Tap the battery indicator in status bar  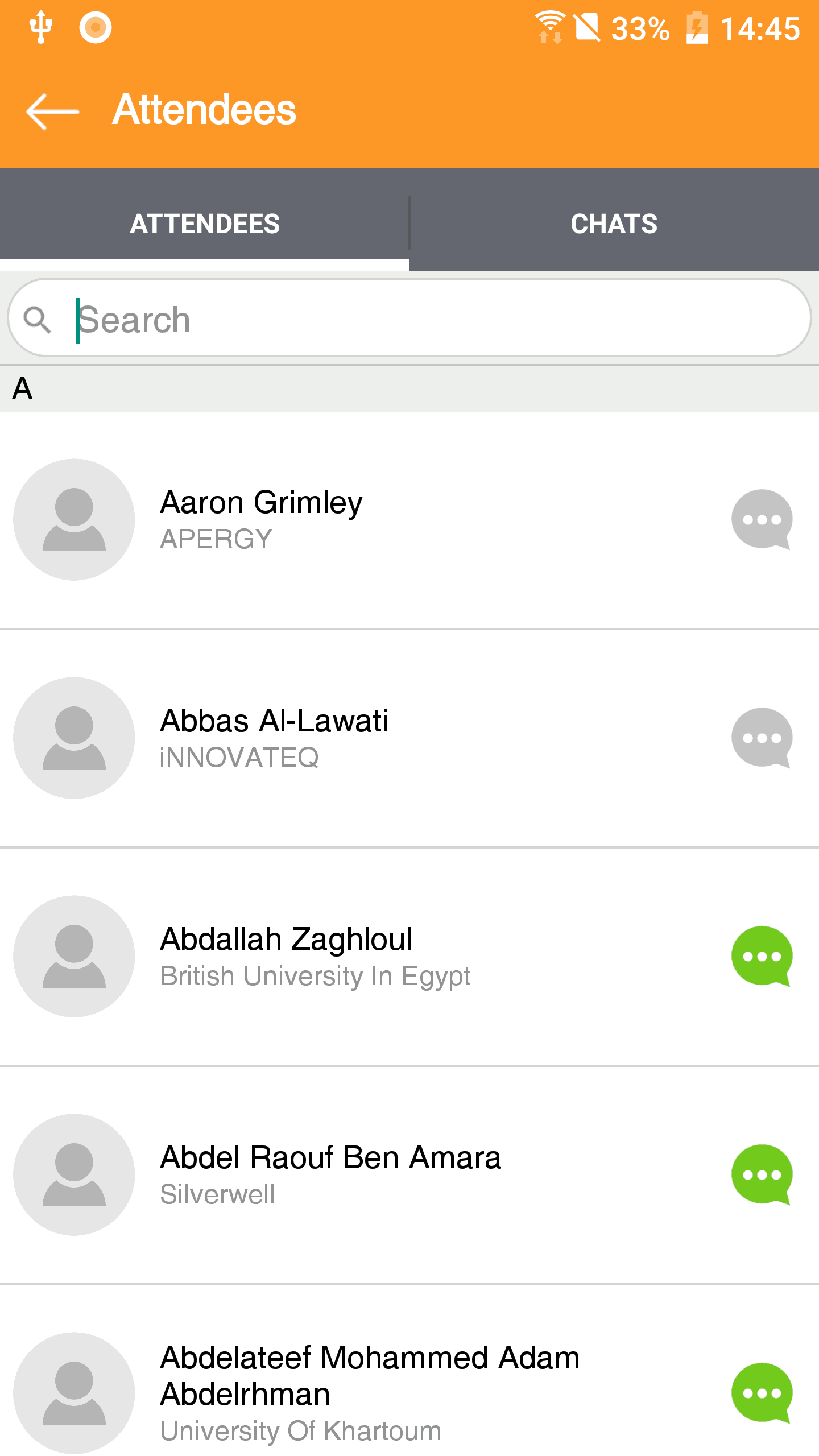(697, 28)
